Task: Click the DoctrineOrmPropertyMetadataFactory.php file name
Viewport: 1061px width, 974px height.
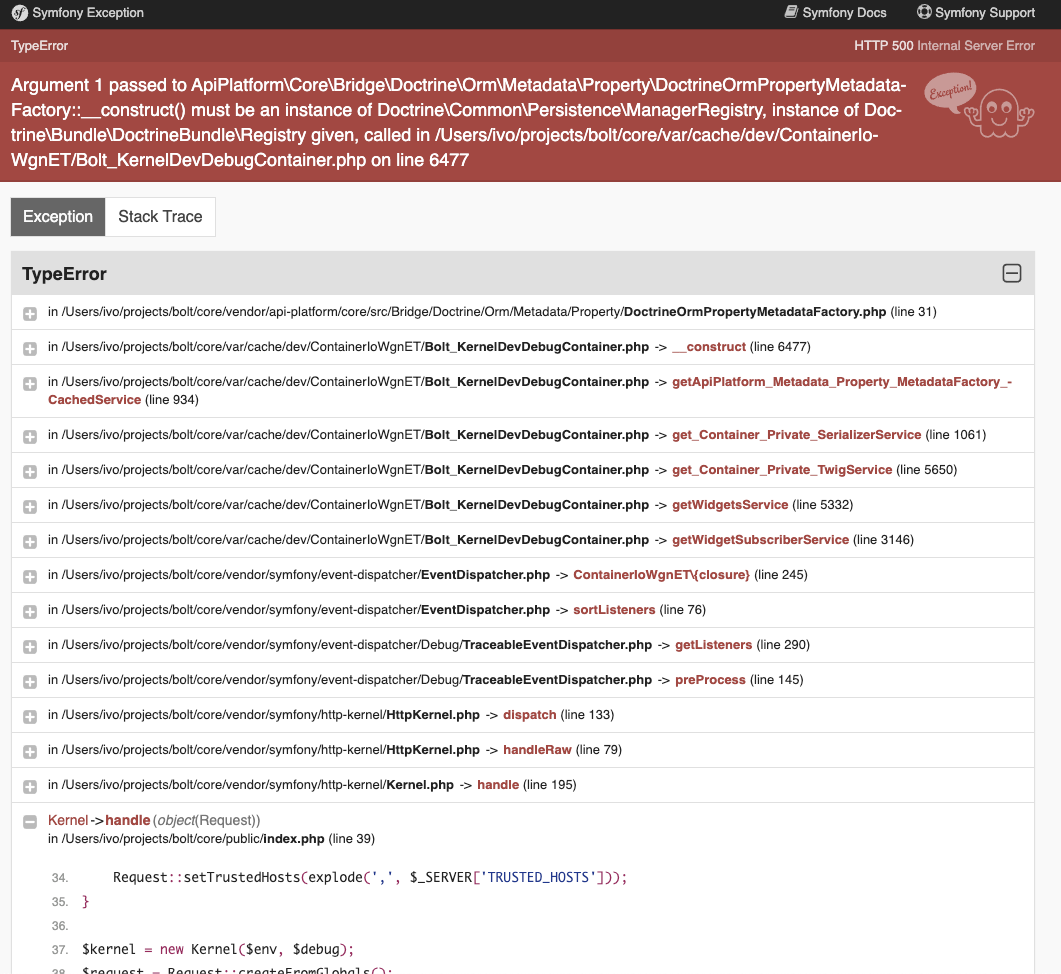Action: click(754, 312)
